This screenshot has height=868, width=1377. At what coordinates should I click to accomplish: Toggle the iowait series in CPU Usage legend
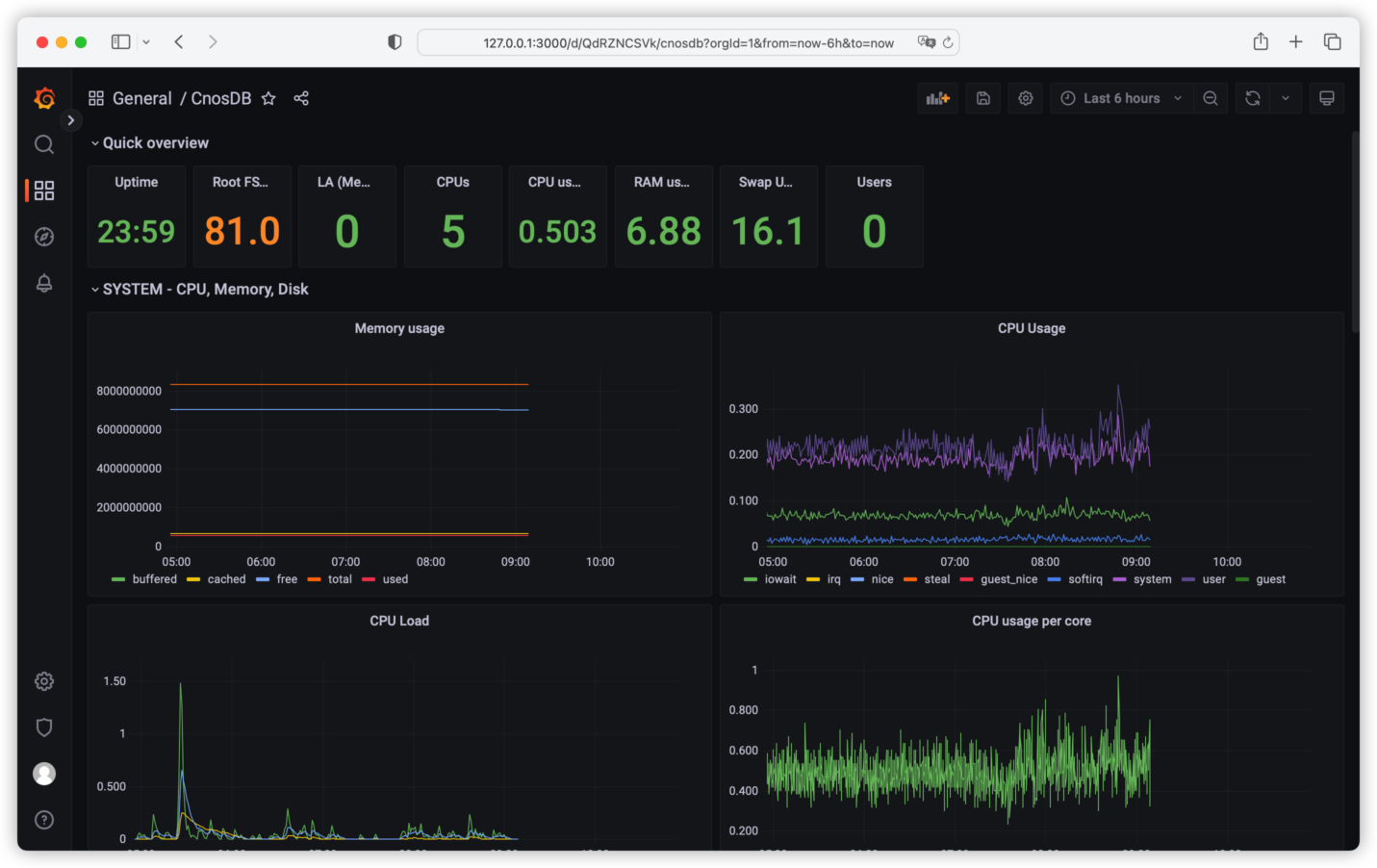click(x=770, y=579)
